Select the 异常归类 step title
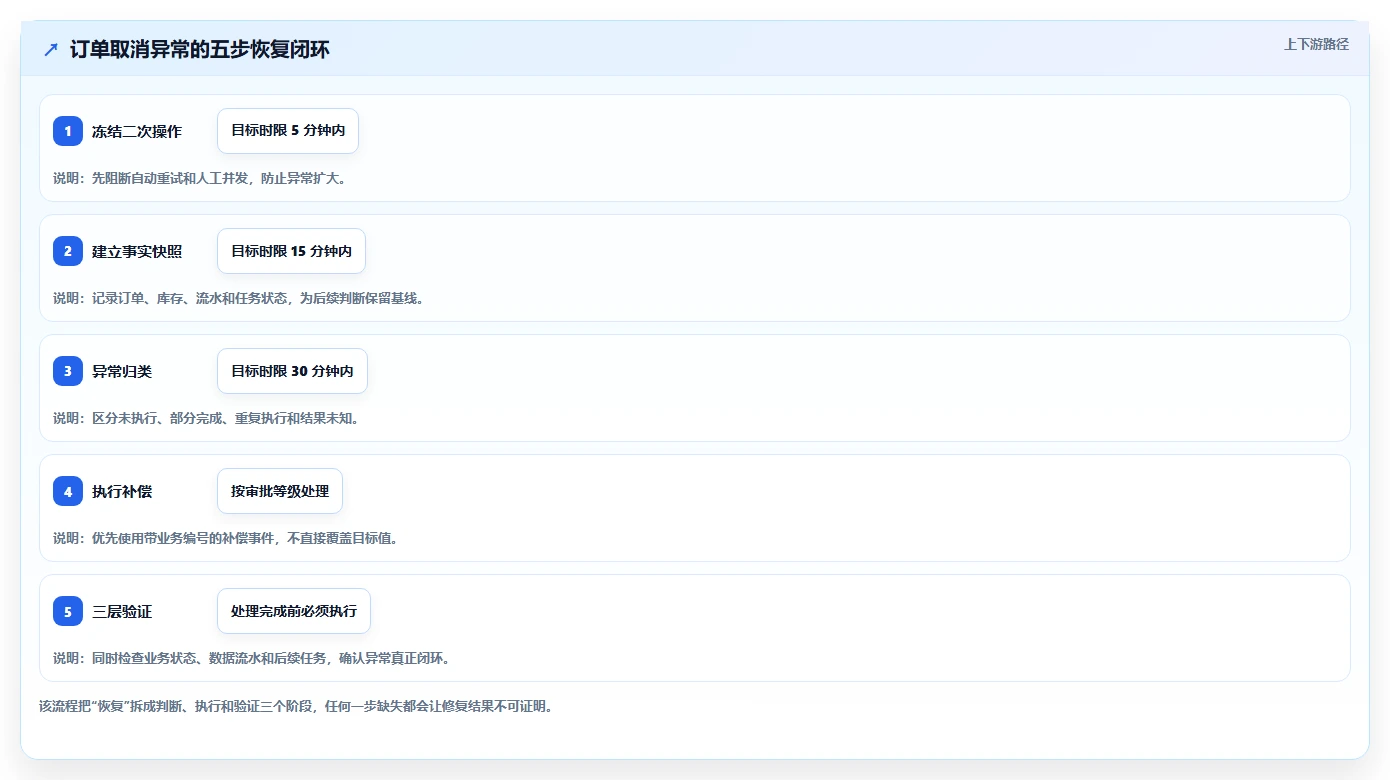Screen dimensions: 1390x780 pyautogui.click(x=122, y=371)
